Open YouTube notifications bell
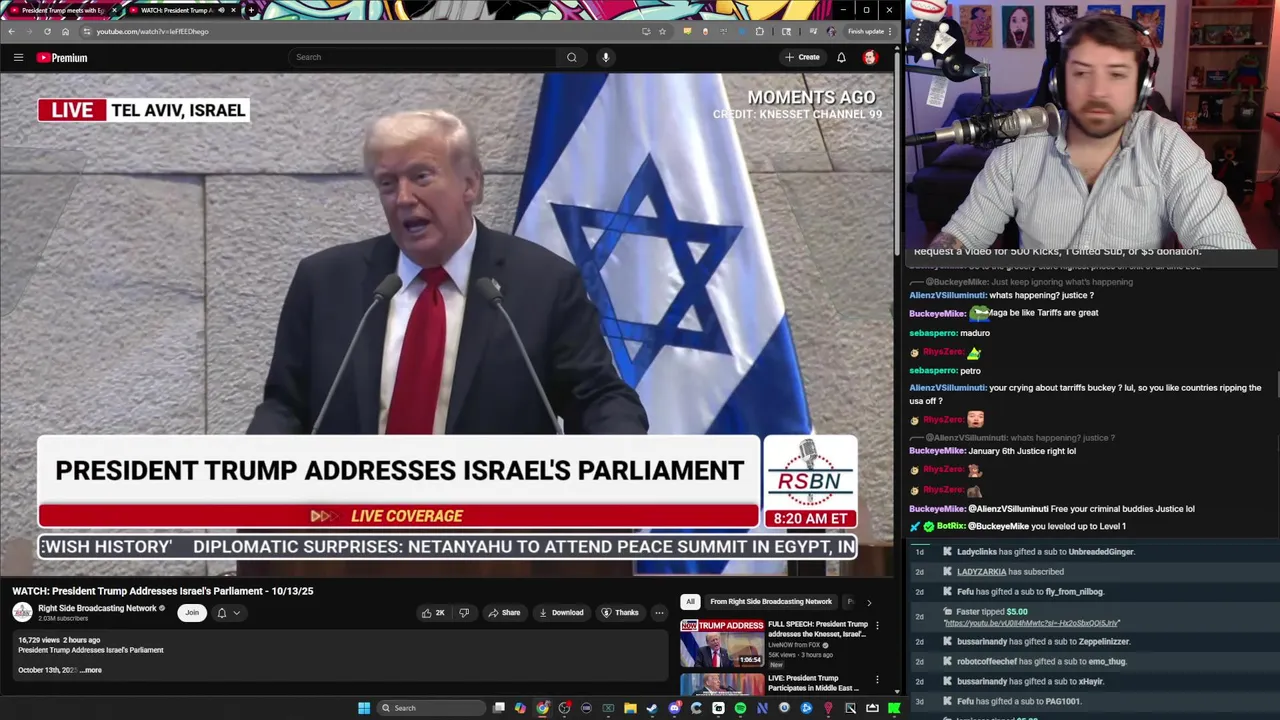 click(x=841, y=57)
